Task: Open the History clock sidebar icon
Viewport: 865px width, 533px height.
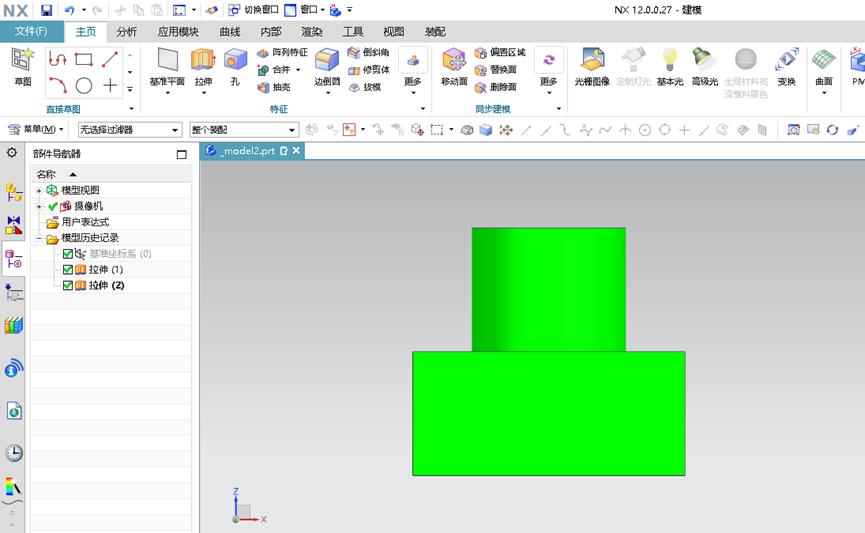Action: [x=14, y=453]
